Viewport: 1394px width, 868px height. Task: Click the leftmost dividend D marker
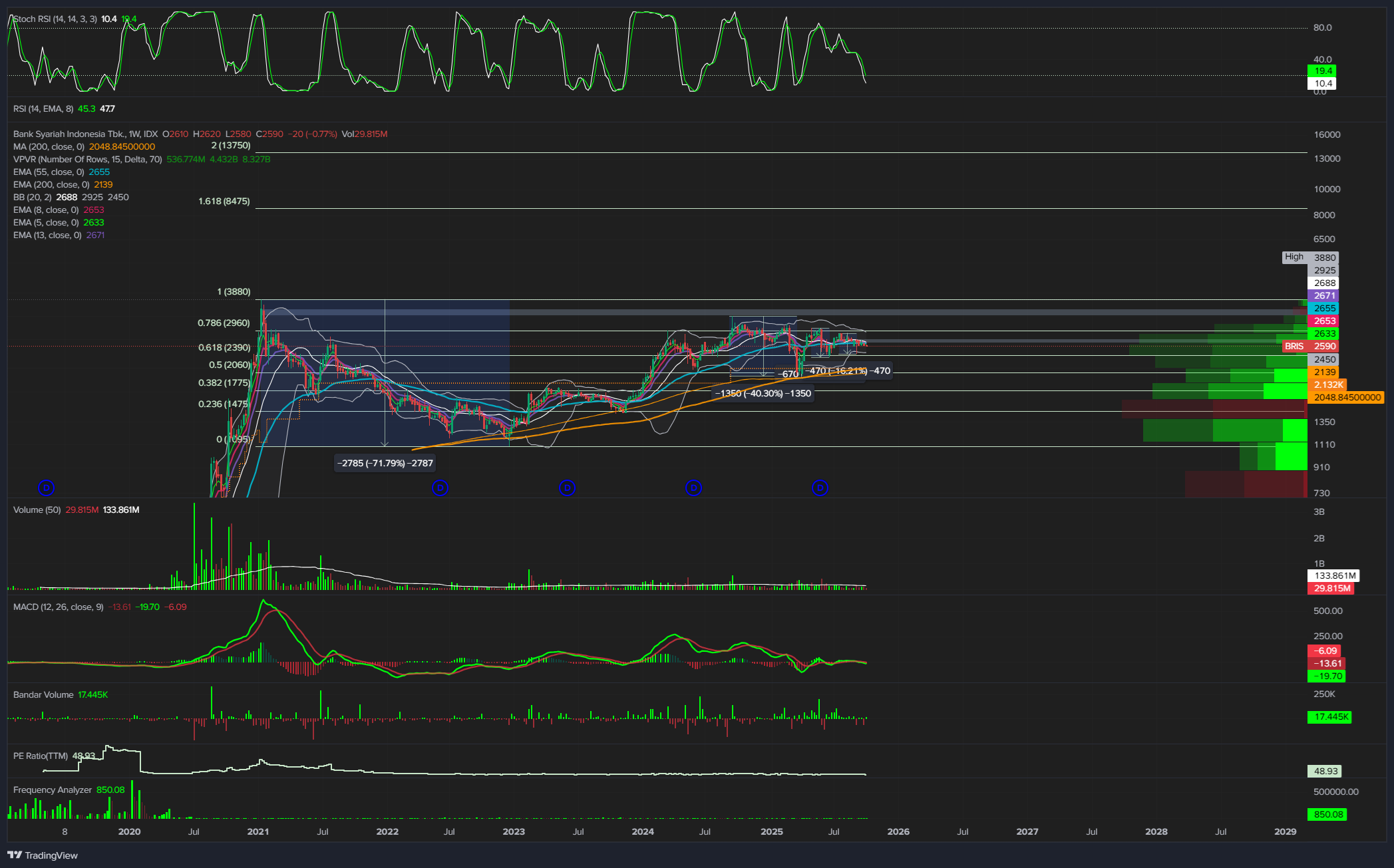point(46,488)
